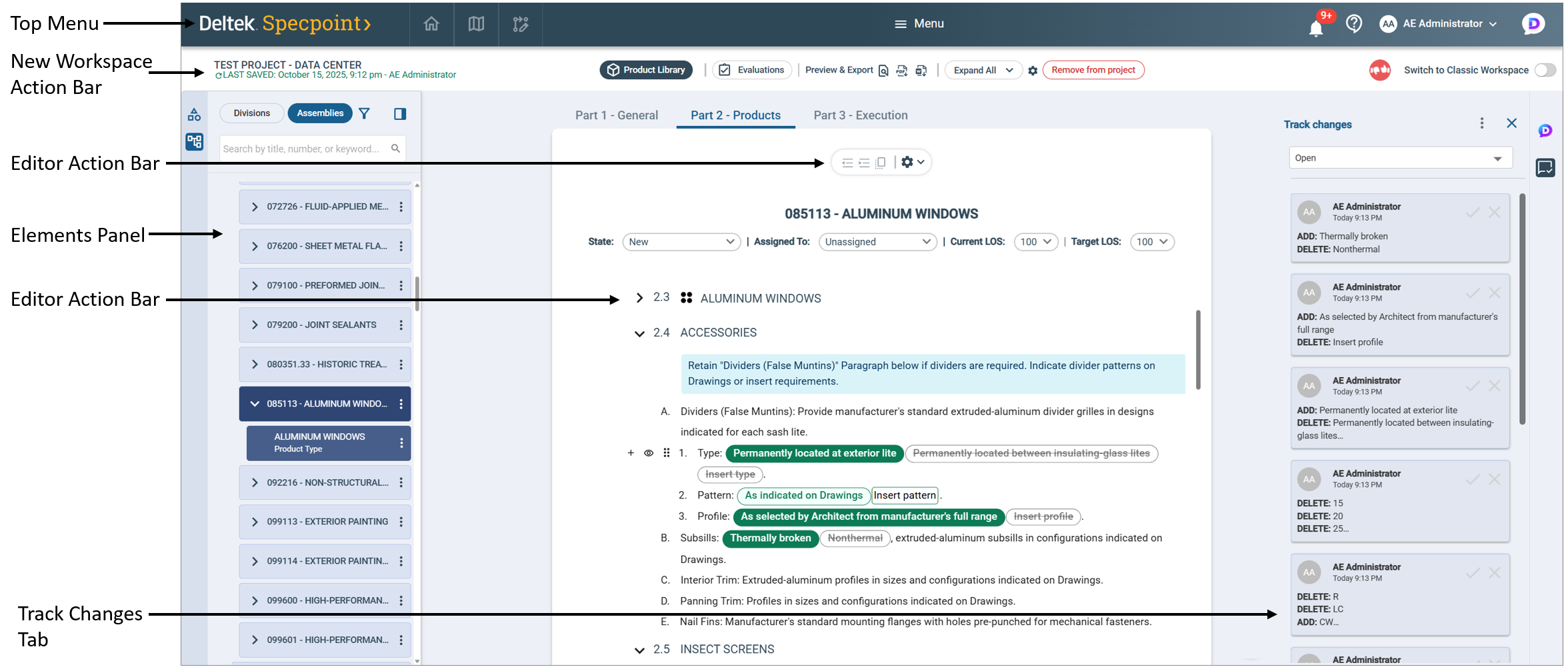This screenshot has width=1568, height=669.
Task: Open the Track changes Open status dropdown
Action: click(x=1399, y=158)
